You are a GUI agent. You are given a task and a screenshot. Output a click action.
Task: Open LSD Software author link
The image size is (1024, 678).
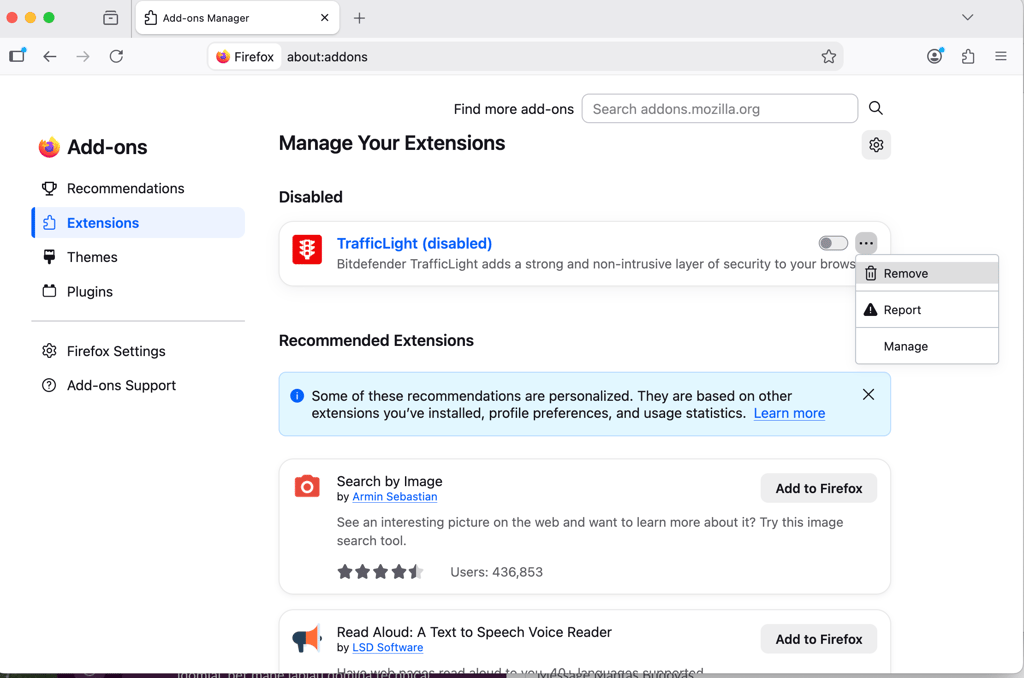tap(387, 648)
